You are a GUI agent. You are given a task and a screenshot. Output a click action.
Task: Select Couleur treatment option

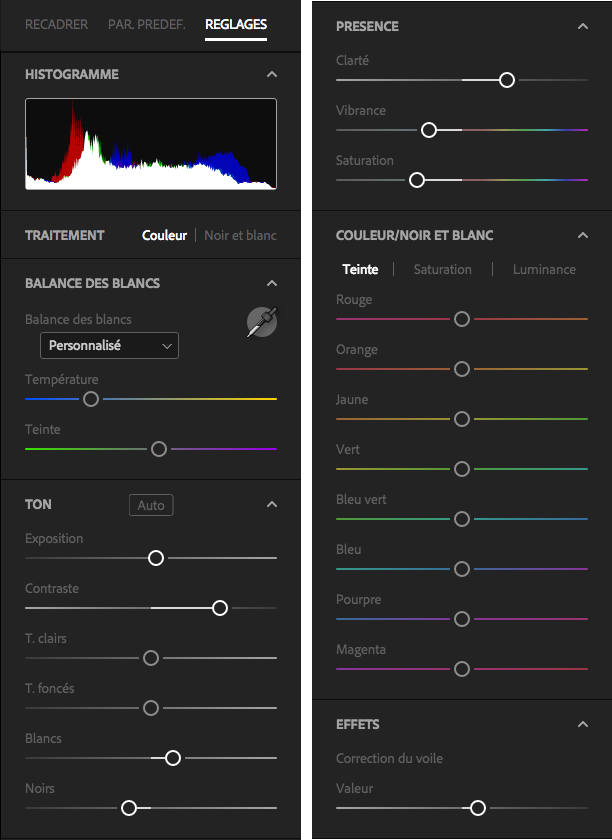(165, 235)
